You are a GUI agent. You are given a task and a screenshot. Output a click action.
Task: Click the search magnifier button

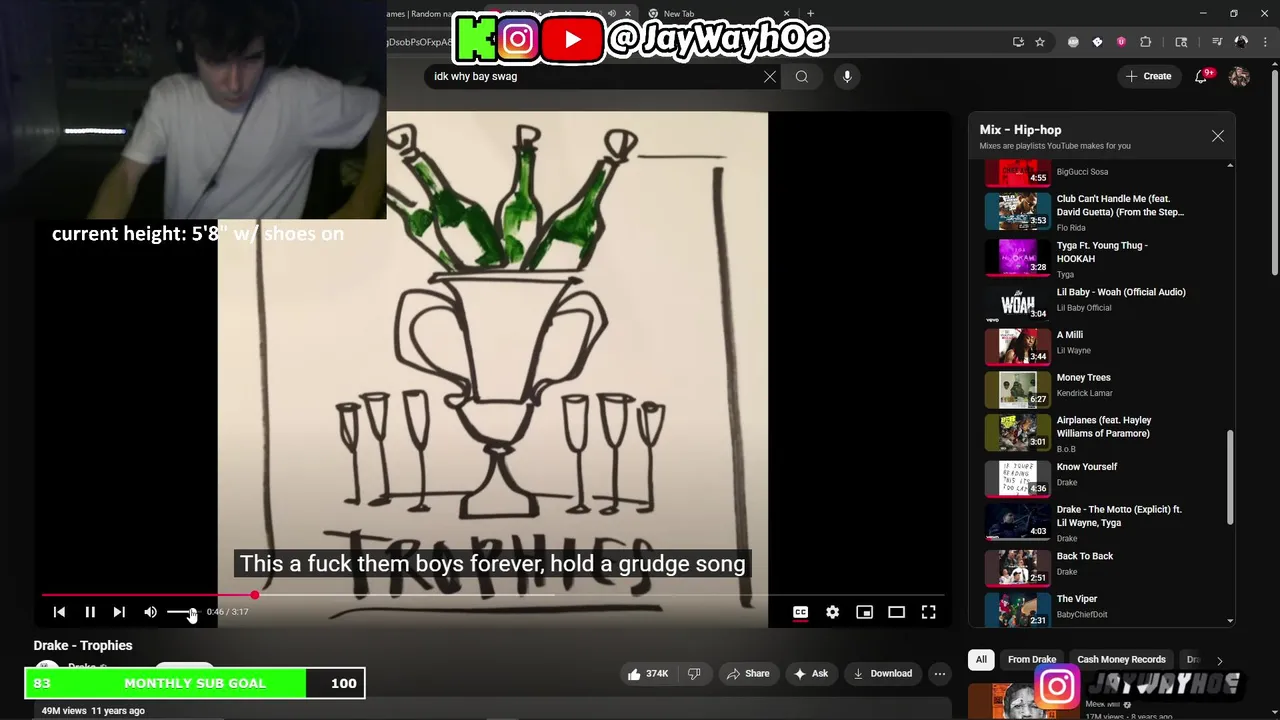(801, 76)
